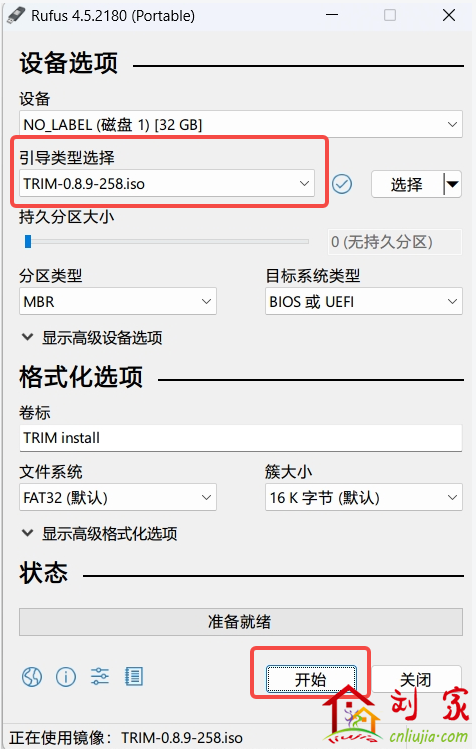Click the 准备就绪 status progress bar
Screen dimensions: 476x749
click(x=241, y=621)
